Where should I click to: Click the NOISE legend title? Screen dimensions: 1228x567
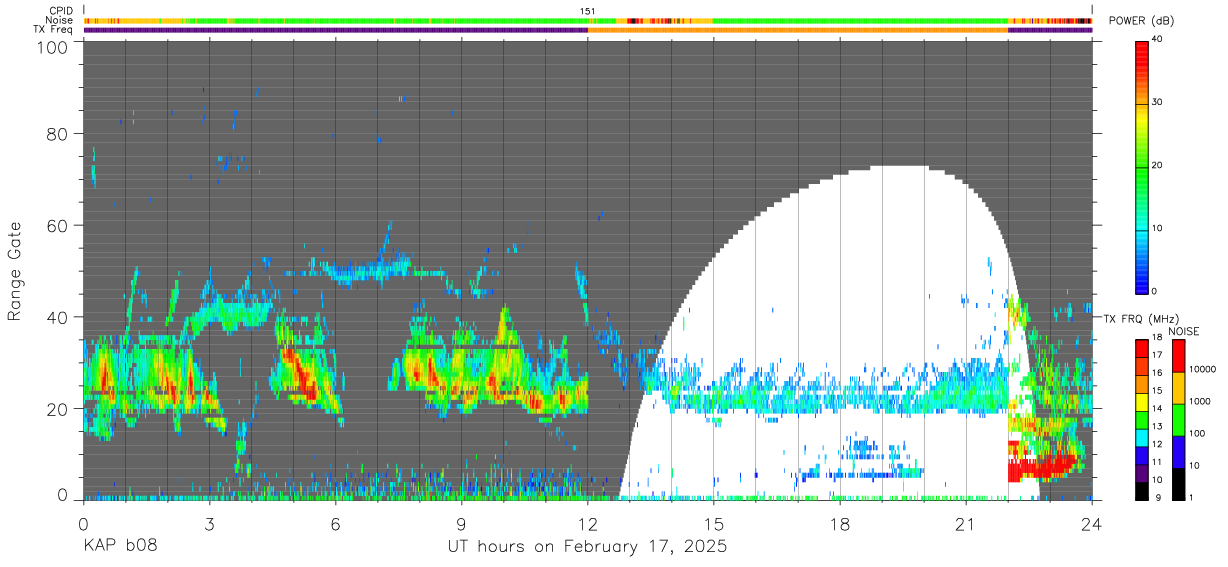coord(1183,331)
